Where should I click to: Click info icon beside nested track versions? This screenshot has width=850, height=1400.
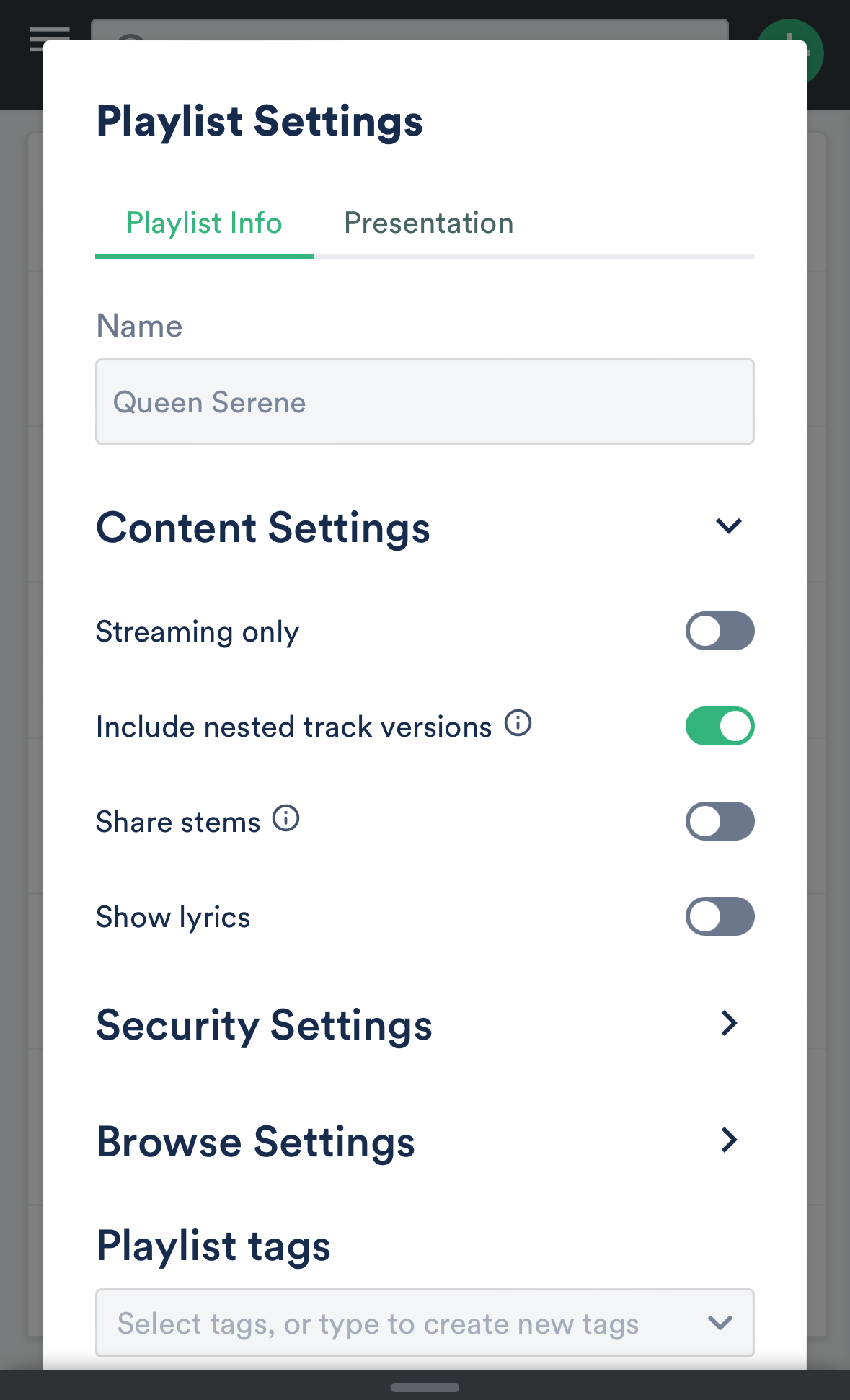click(x=518, y=723)
